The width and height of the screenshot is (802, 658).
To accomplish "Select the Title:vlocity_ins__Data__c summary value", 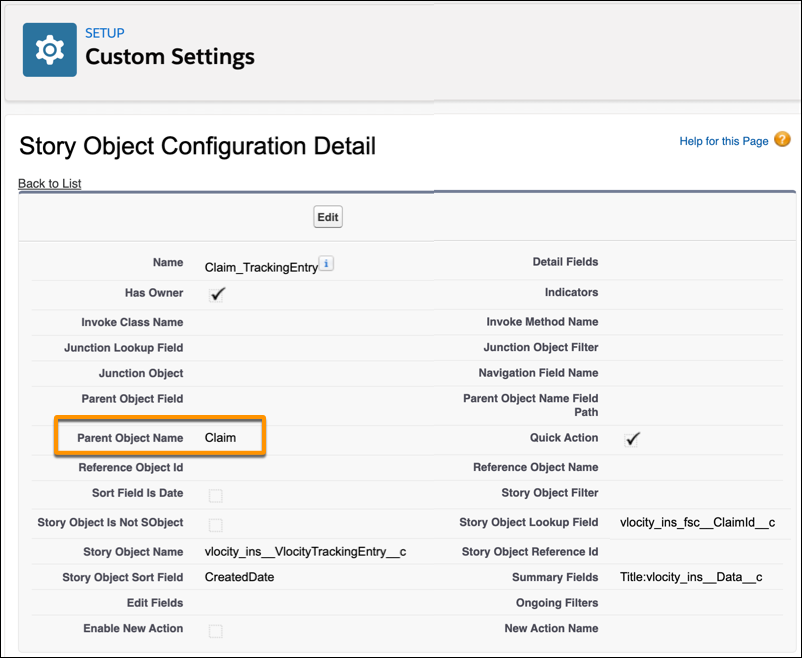I will click(691, 577).
